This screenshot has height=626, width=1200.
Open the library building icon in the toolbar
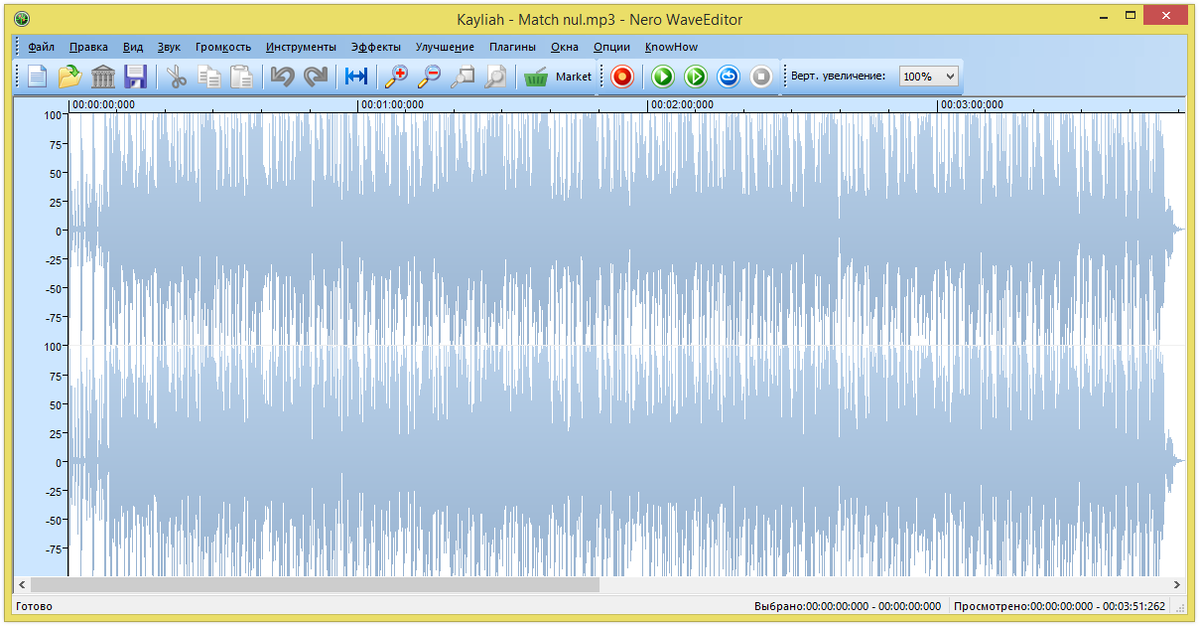(x=103, y=76)
